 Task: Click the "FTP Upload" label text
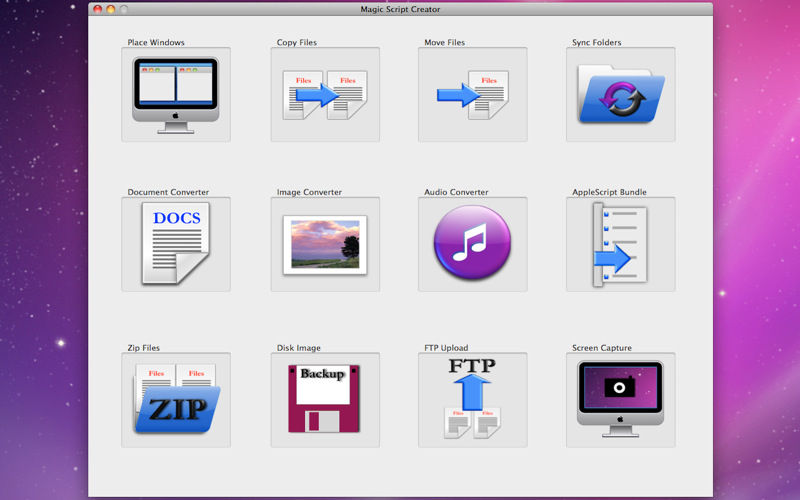(x=446, y=347)
